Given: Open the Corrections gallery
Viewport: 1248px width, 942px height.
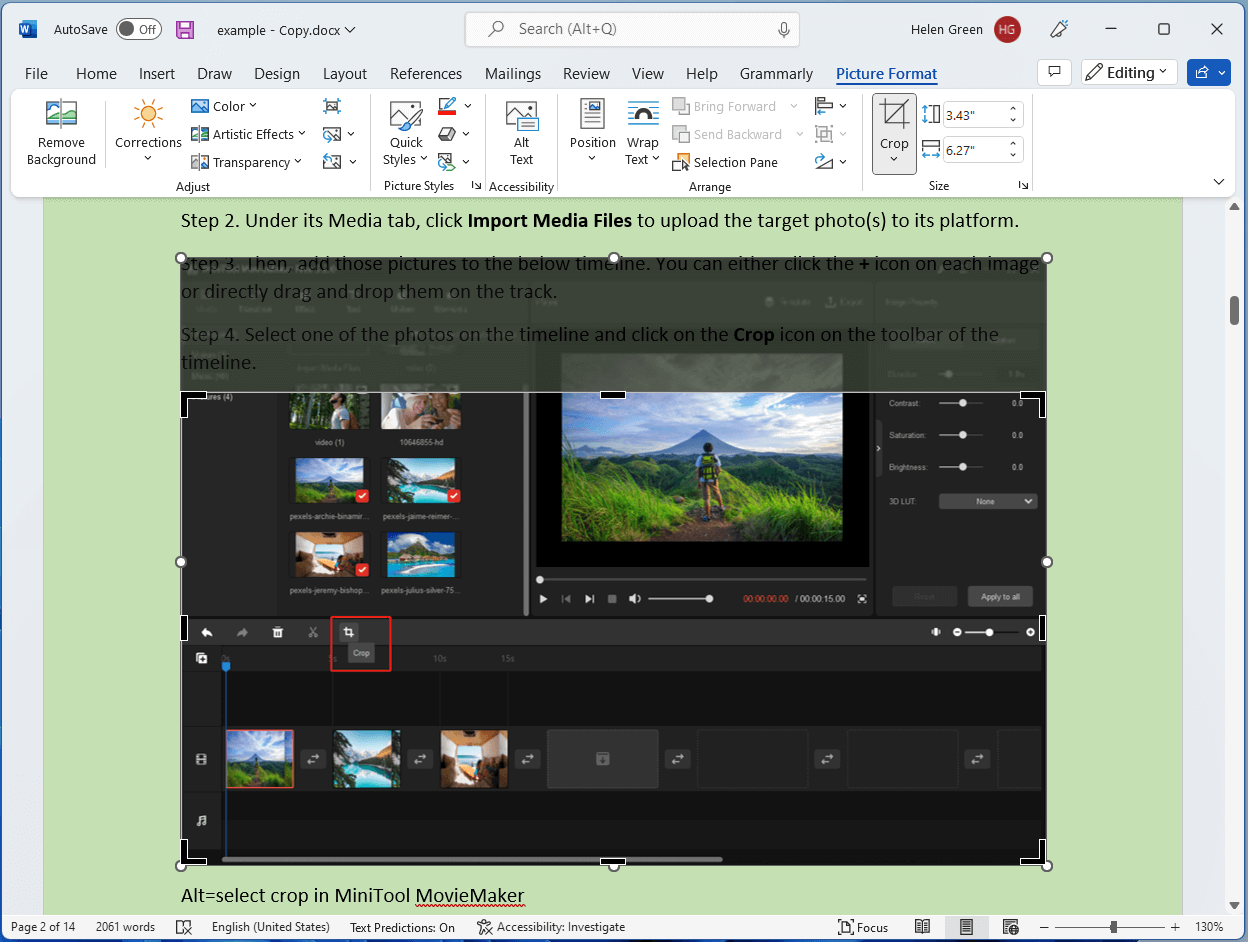Looking at the screenshot, I should pyautogui.click(x=147, y=133).
